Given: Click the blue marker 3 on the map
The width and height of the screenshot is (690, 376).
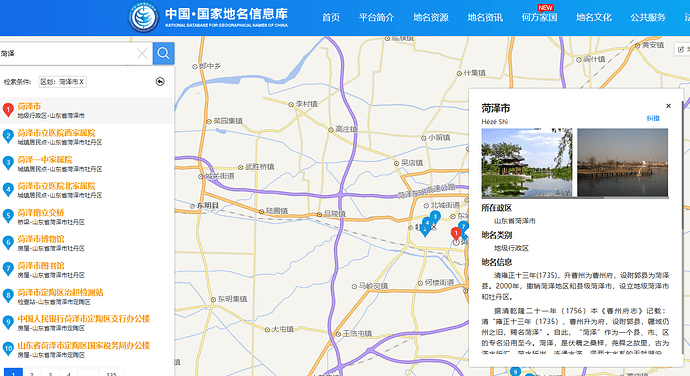Looking at the screenshot, I should tap(435, 216).
